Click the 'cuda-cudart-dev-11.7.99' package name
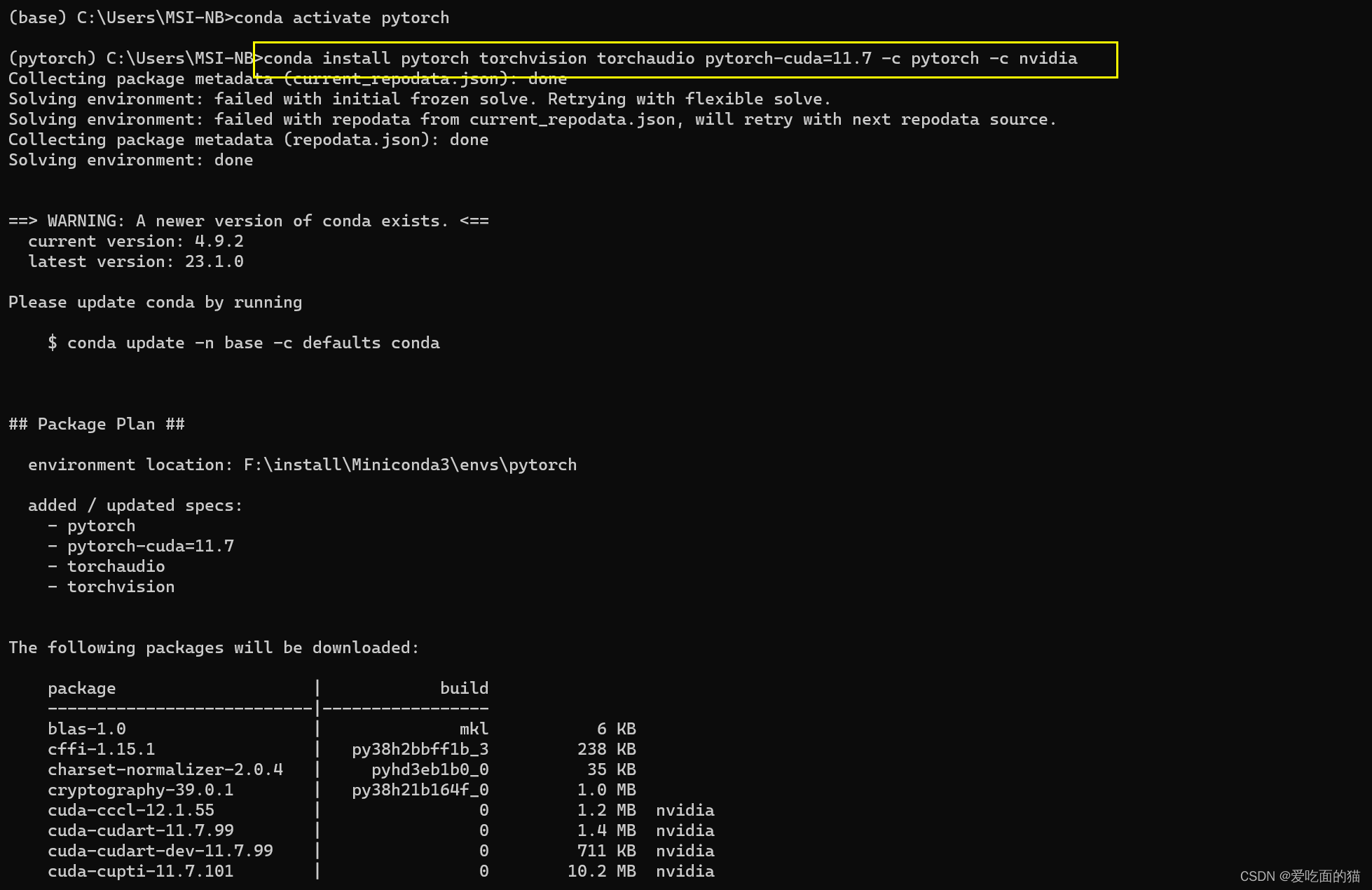1372x890 pixels. pyautogui.click(x=160, y=851)
